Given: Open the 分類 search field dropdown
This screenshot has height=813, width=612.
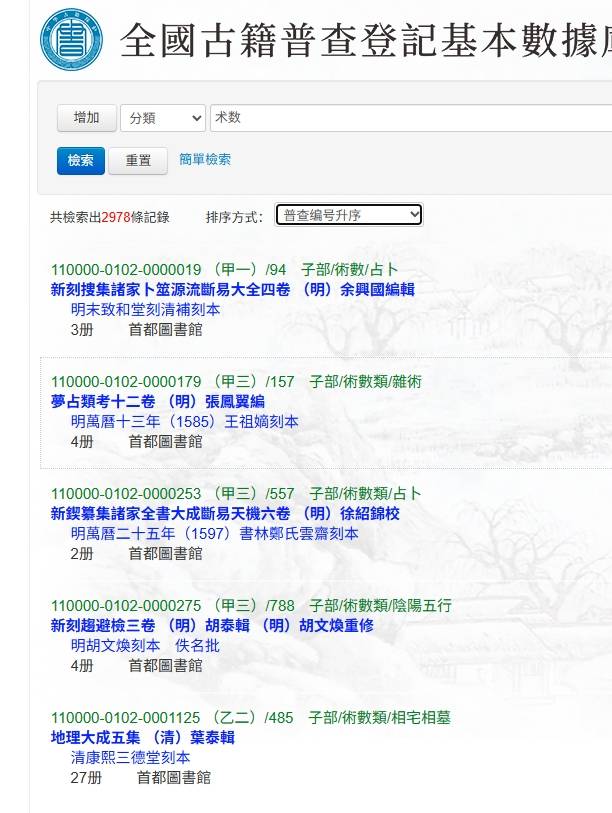Looking at the screenshot, I should click(x=163, y=118).
